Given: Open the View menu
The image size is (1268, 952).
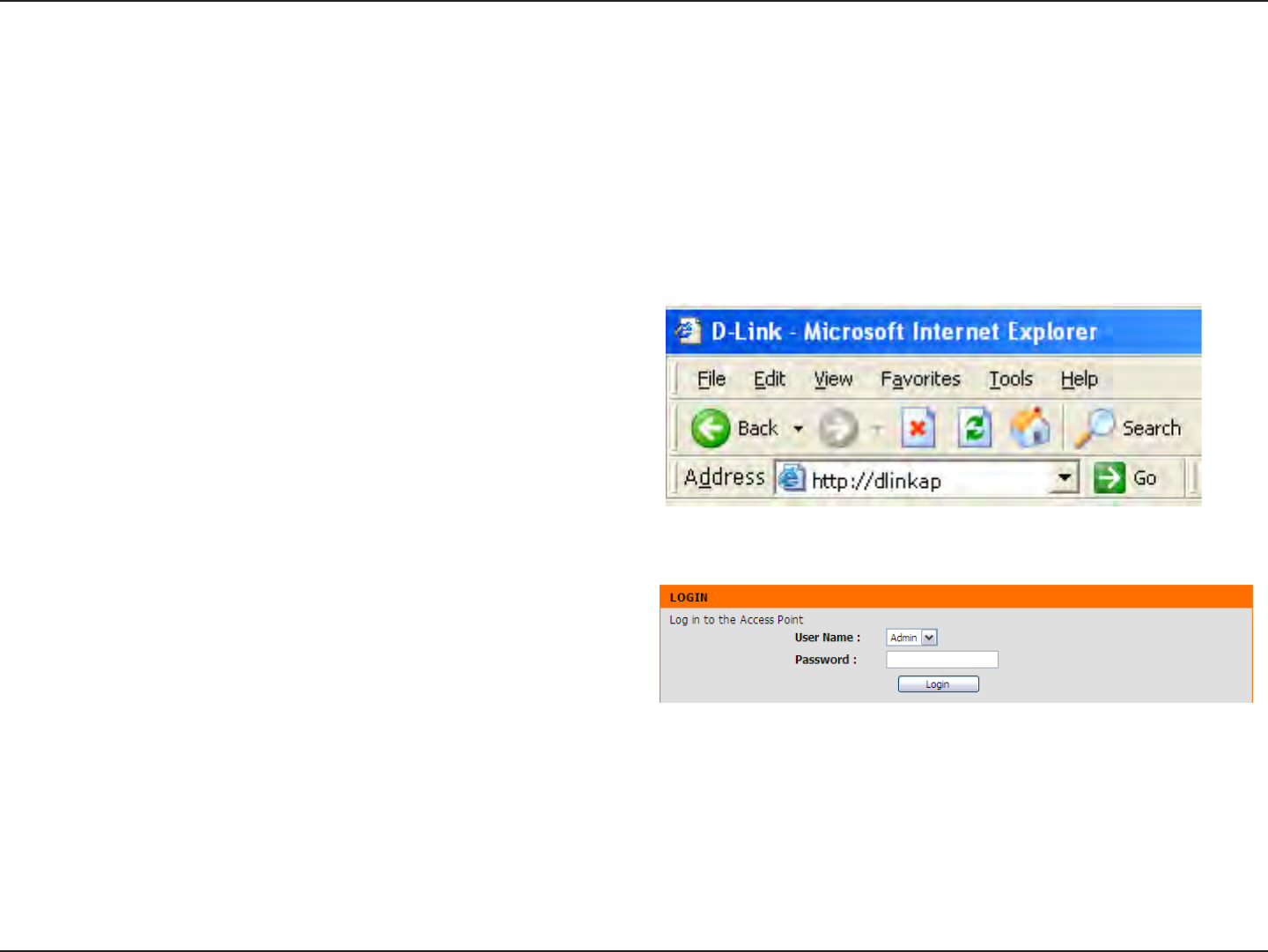Looking at the screenshot, I should tap(833, 379).
